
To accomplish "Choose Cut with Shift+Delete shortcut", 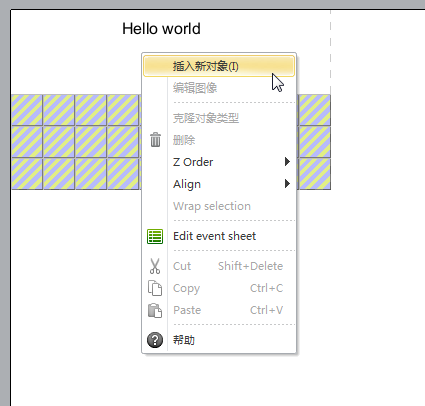I will pos(219,266).
